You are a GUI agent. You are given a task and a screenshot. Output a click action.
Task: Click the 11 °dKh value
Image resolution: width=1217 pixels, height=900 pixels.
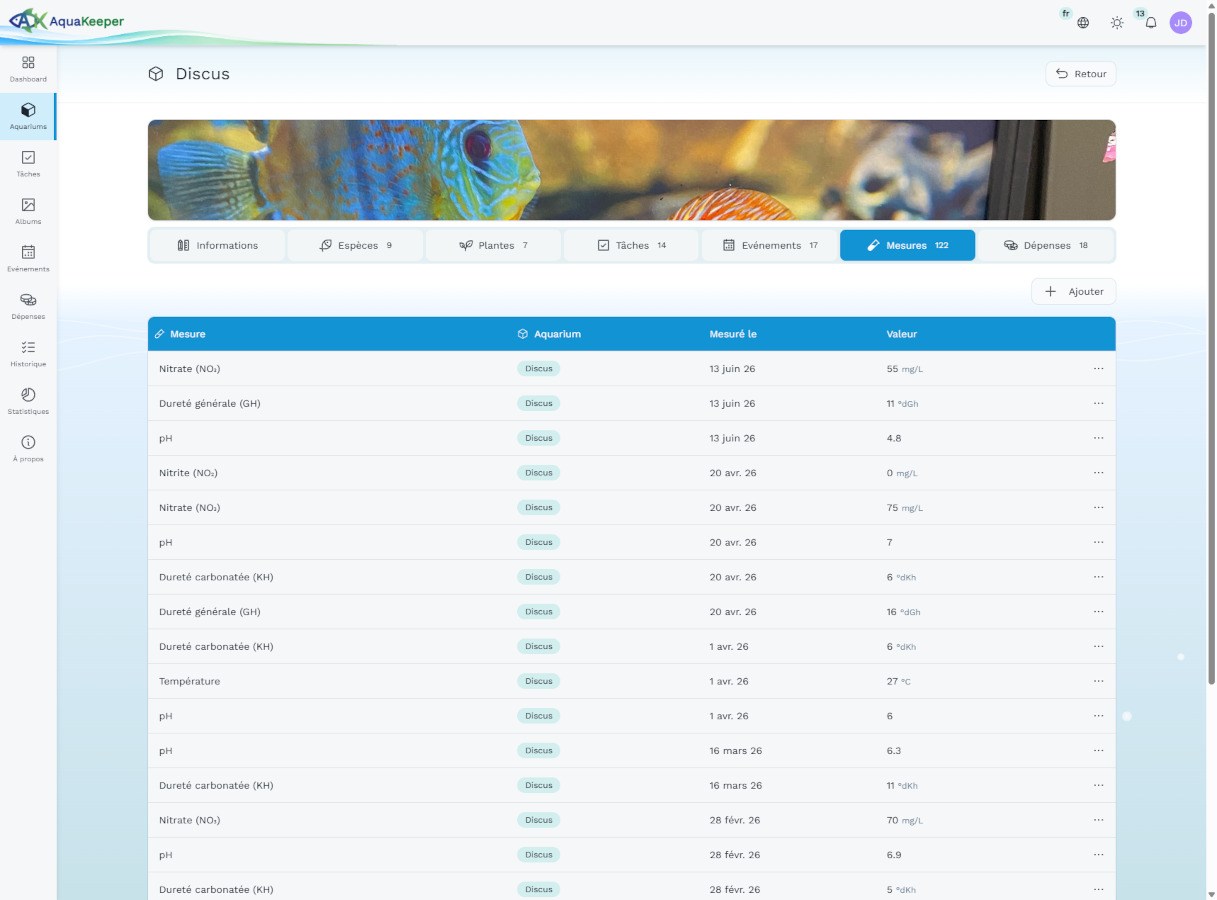[x=902, y=785]
